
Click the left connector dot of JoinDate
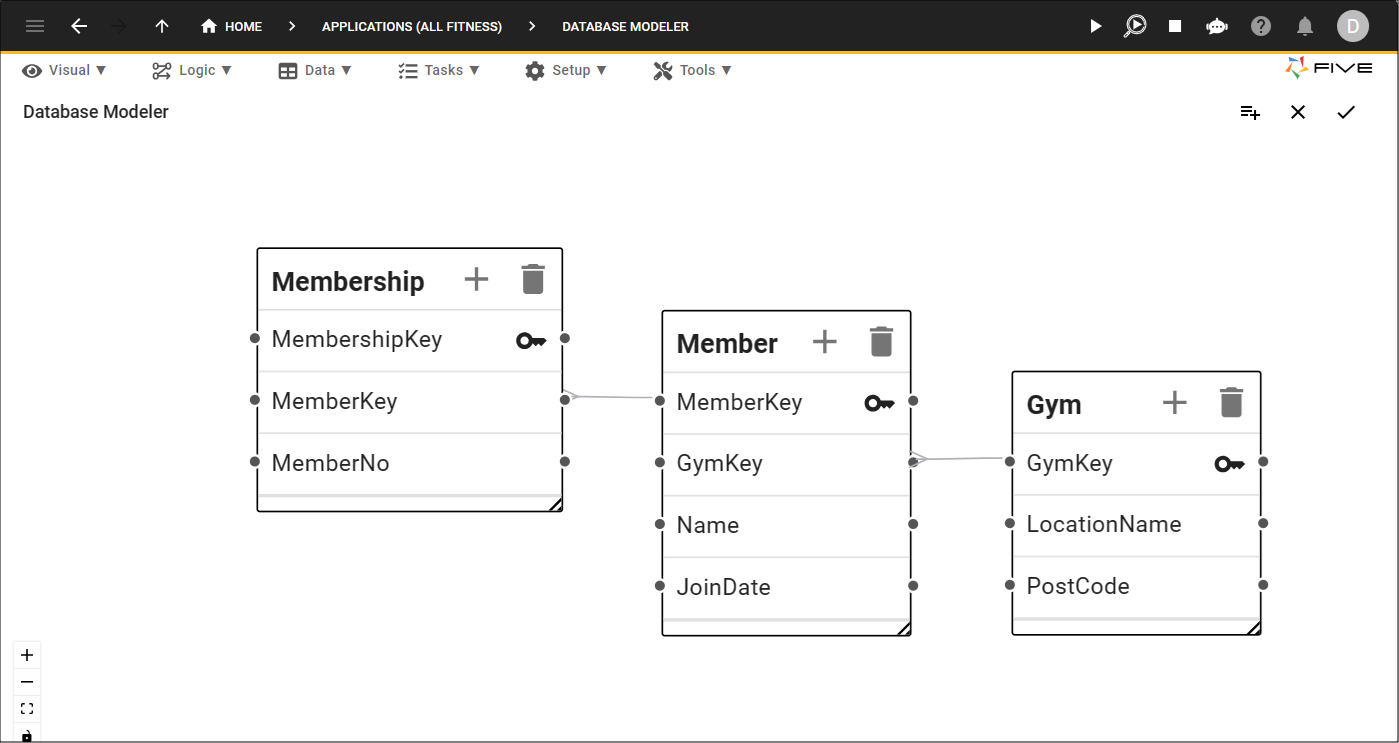coord(660,586)
